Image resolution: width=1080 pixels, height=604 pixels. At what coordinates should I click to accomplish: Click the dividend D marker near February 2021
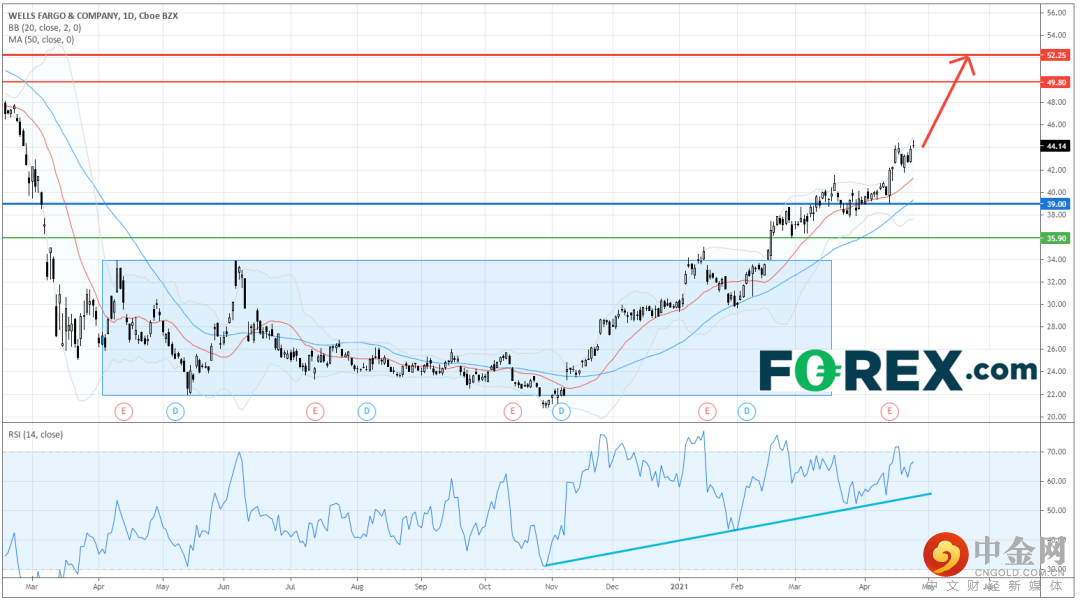(747, 412)
